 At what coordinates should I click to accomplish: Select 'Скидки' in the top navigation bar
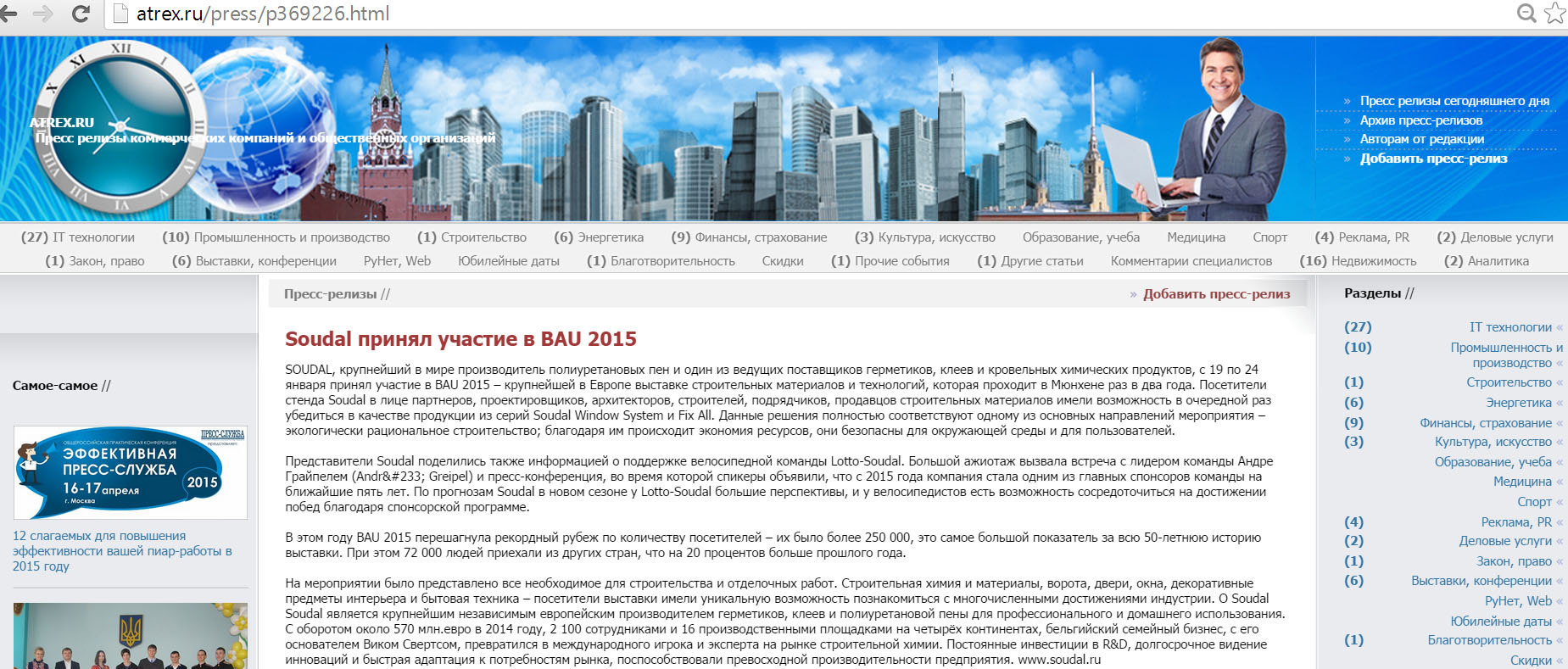[x=783, y=261]
